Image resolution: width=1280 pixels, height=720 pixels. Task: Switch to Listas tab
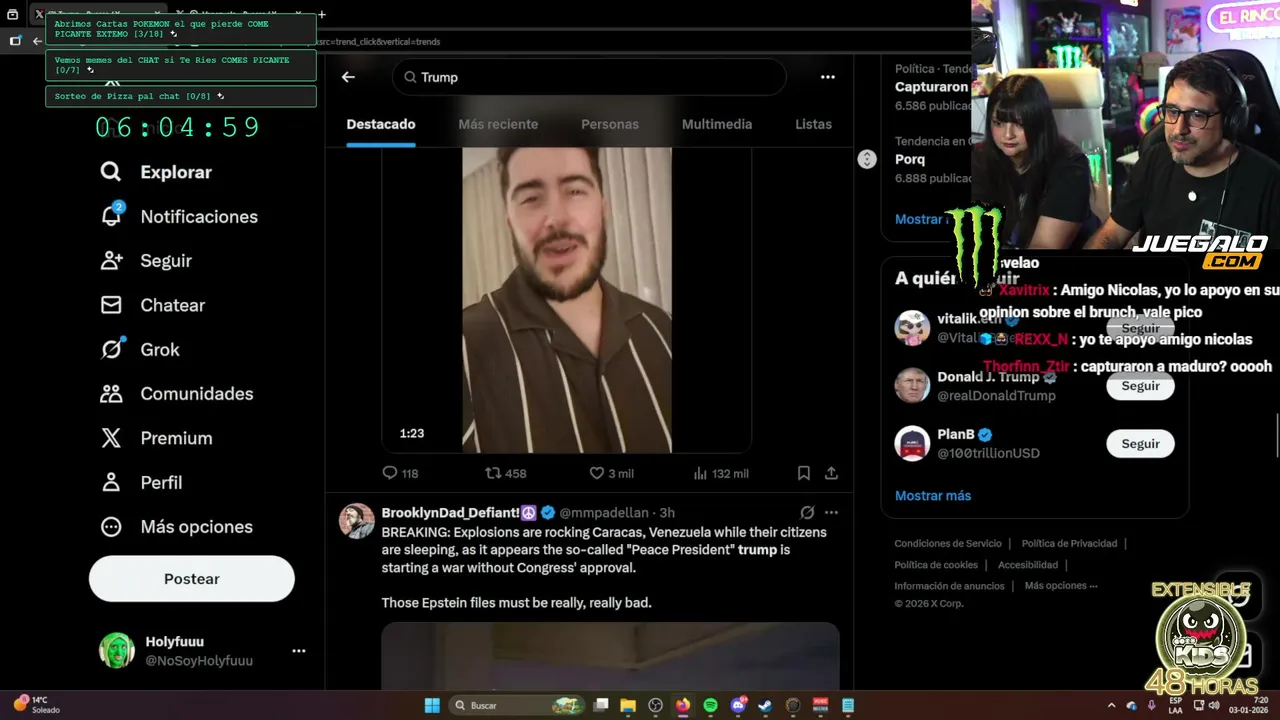click(x=813, y=124)
